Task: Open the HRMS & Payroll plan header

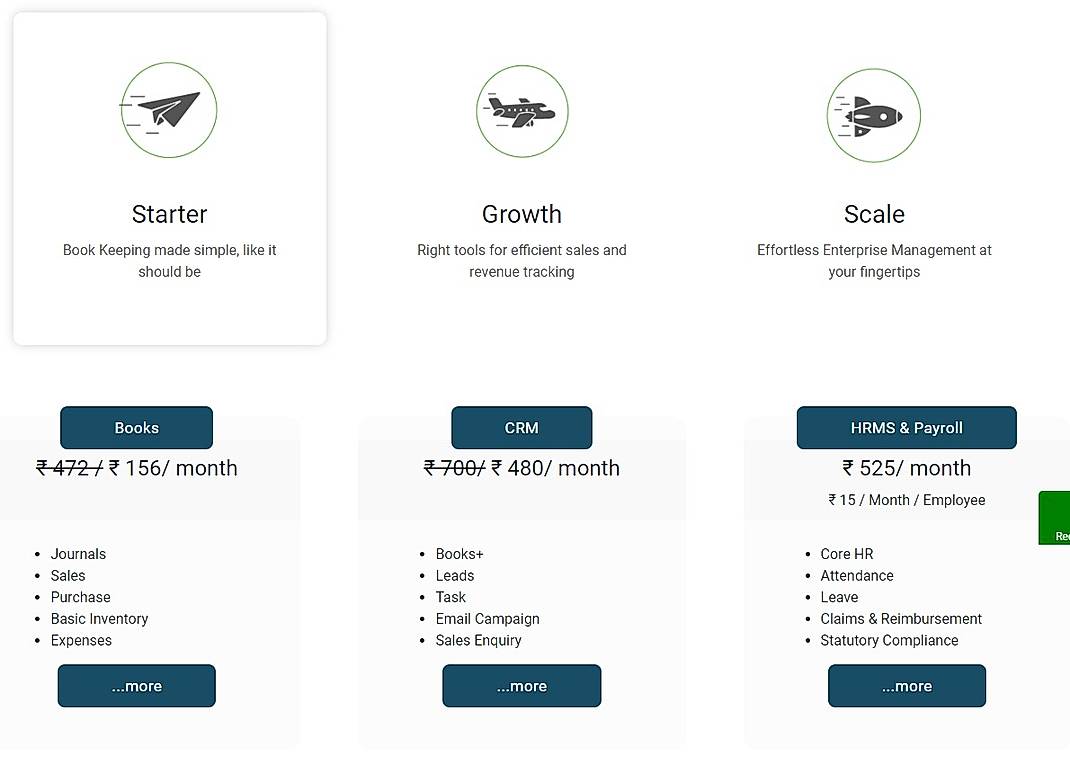Action: 906,427
